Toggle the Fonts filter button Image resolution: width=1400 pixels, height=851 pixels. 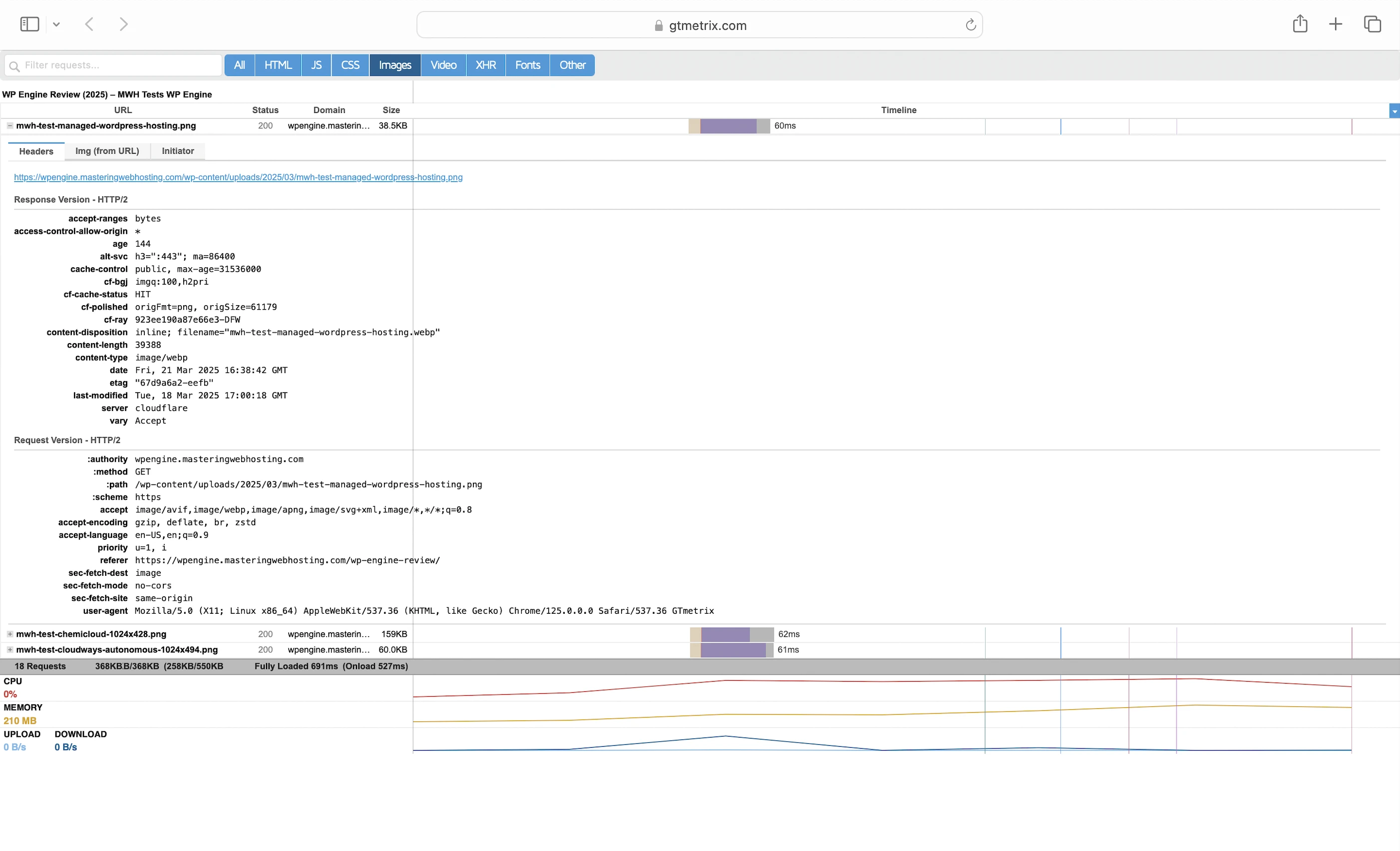[527, 65]
